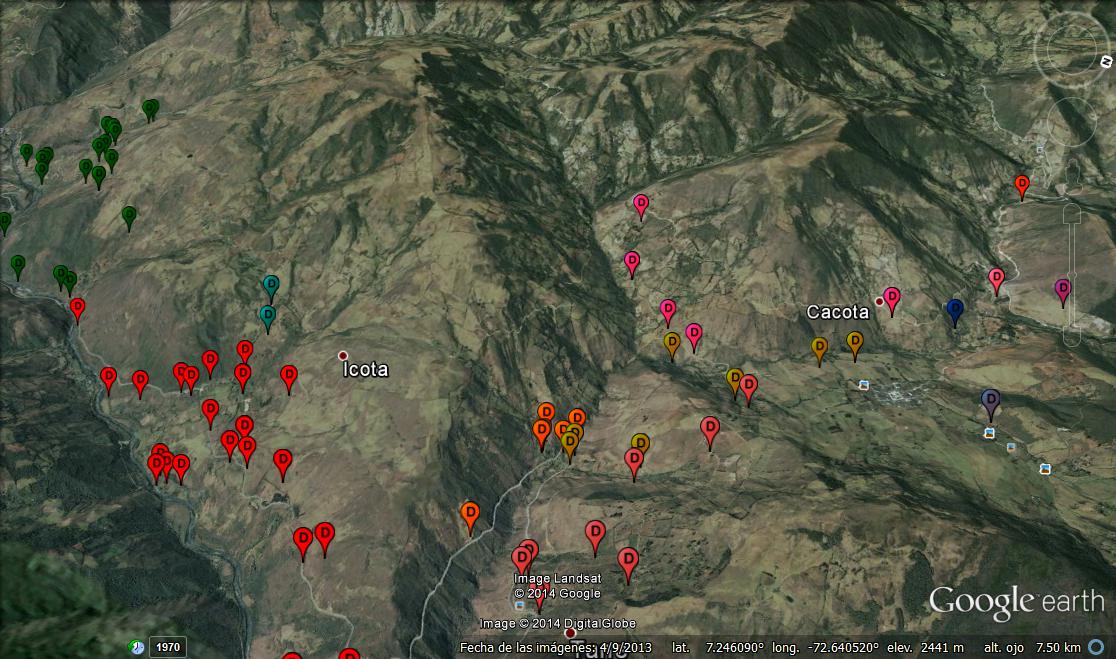The width and height of the screenshot is (1116, 659).
Task: Open the historical imagery clock icon
Action: [x=137, y=647]
